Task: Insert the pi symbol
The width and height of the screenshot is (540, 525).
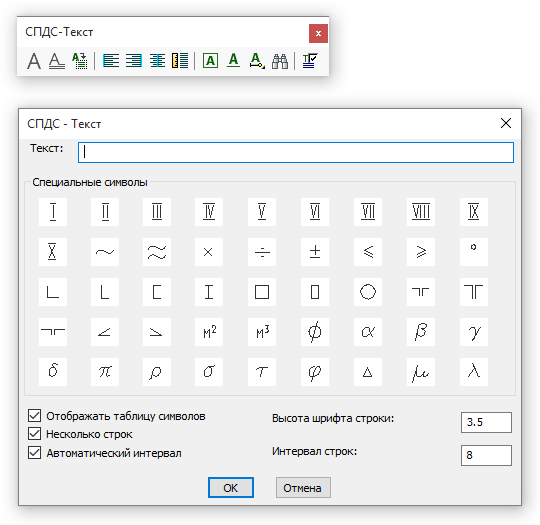Action: point(105,372)
